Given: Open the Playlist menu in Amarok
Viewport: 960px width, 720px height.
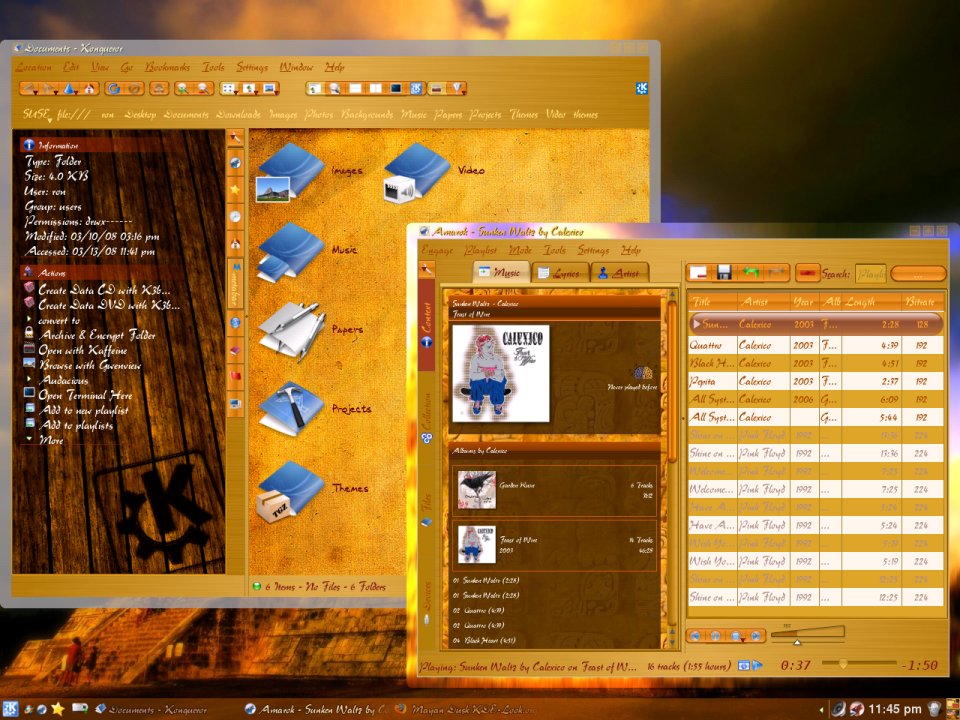Looking at the screenshot, I should pos(481,250).
